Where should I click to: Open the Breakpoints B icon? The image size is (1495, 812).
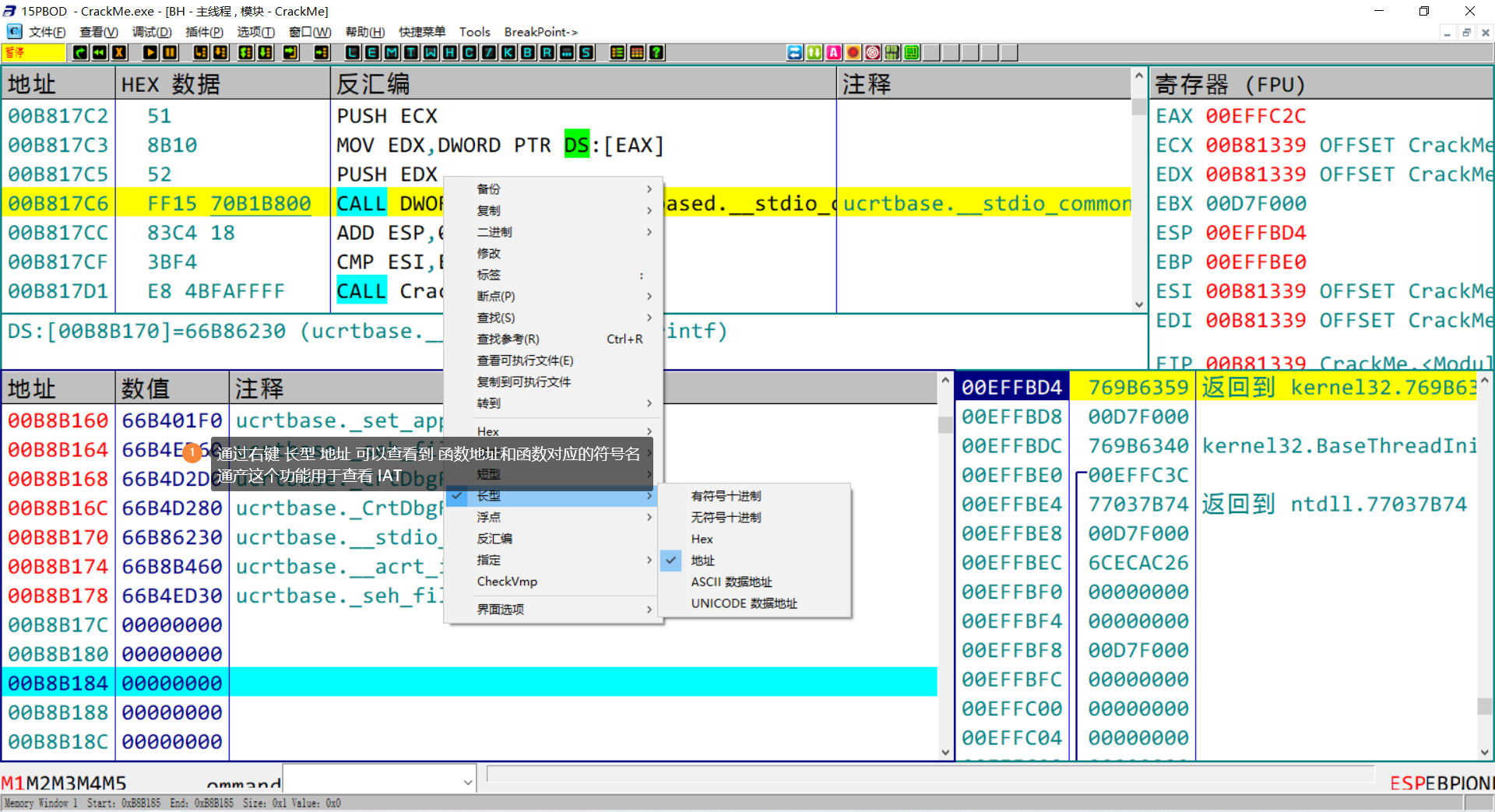click(528, 53)
